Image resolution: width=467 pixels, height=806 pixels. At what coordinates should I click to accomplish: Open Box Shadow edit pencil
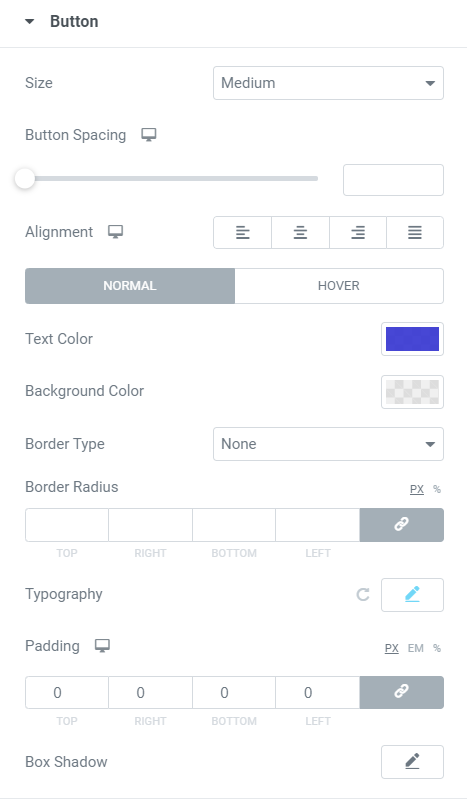pos(412,762)
